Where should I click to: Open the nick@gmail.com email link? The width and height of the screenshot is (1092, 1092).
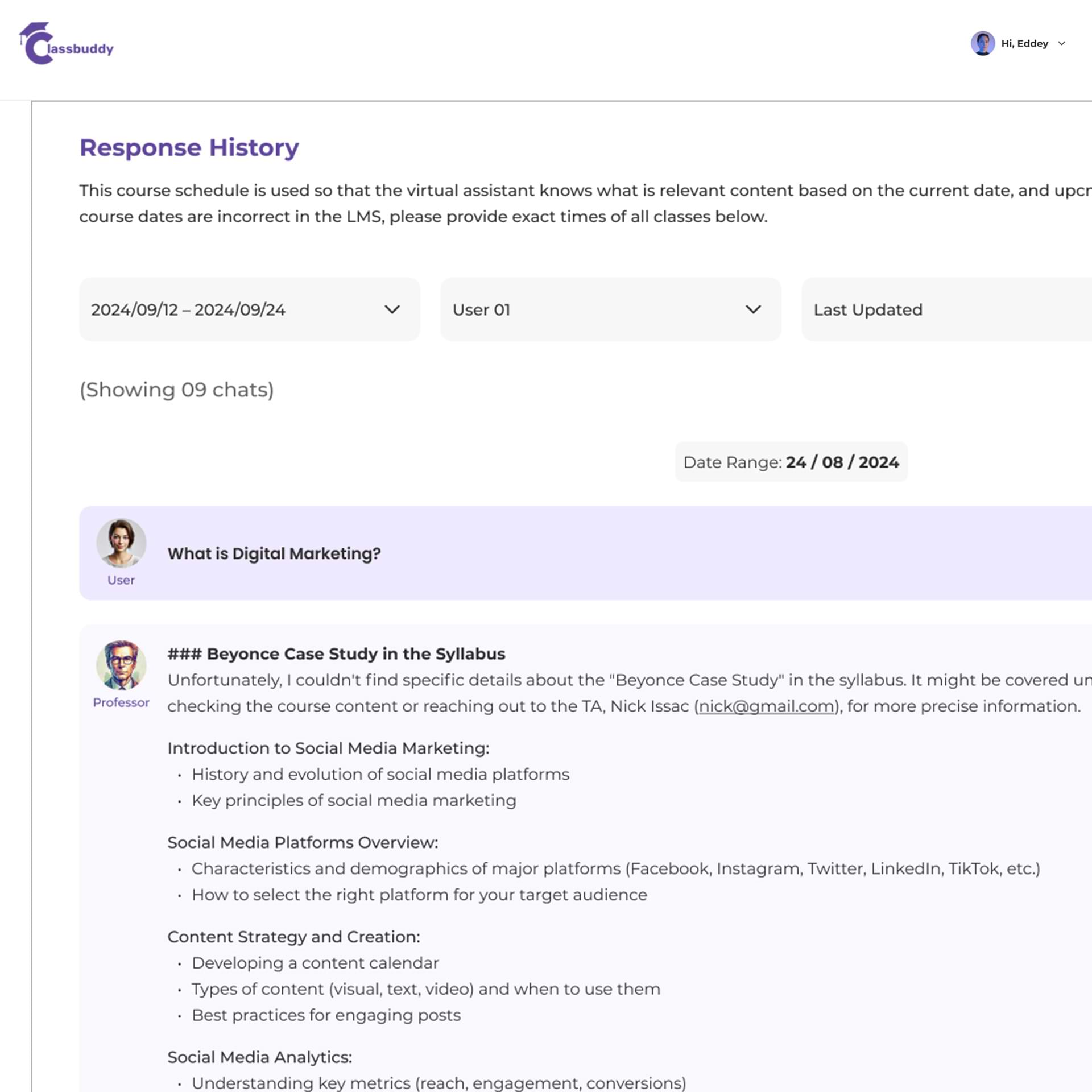[766, 706]
